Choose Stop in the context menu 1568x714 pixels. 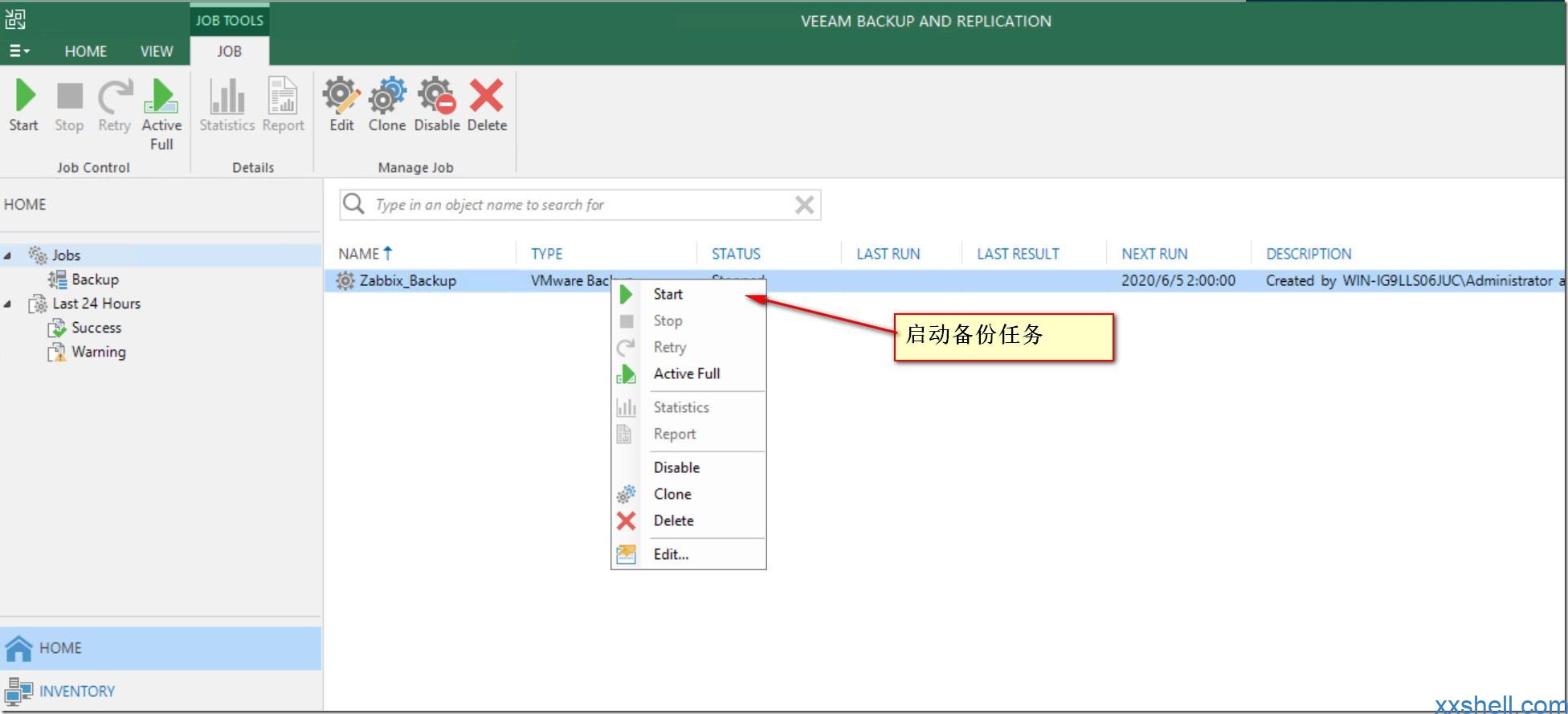point(688,320)
